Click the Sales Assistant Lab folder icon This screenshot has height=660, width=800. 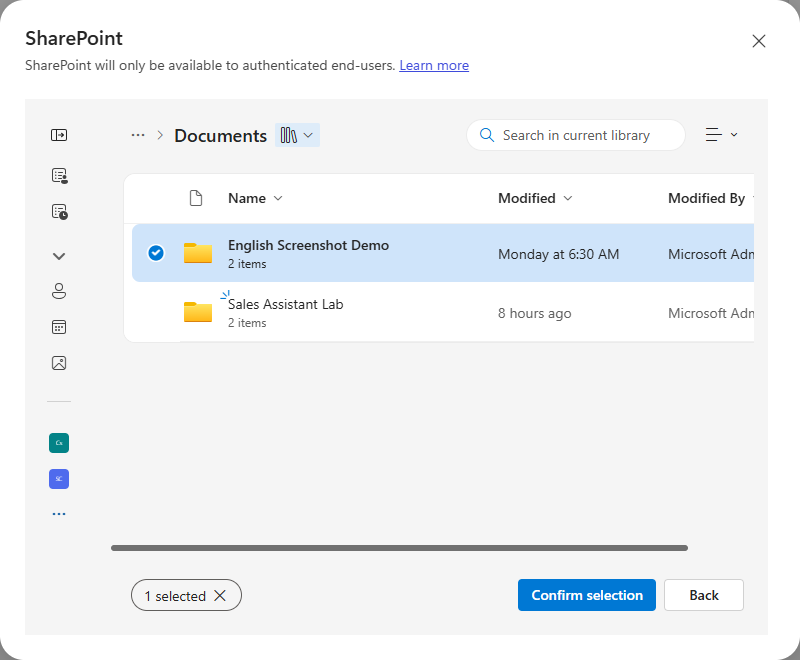pos(198,312)
